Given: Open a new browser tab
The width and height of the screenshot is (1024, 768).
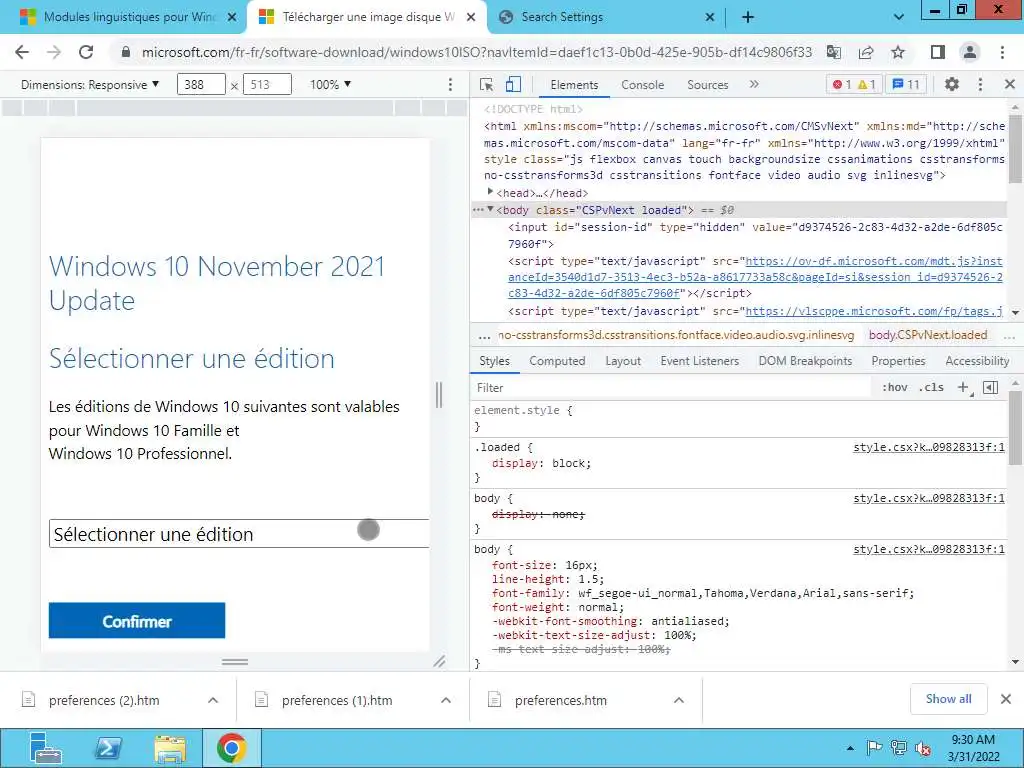Looking at the screenshot, I should (748, 17).
